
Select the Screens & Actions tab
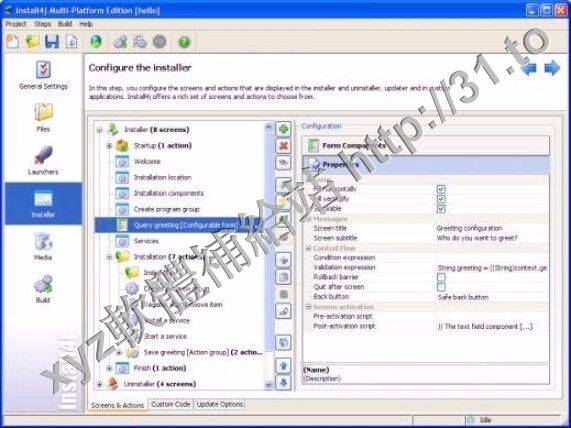[117, 405]
